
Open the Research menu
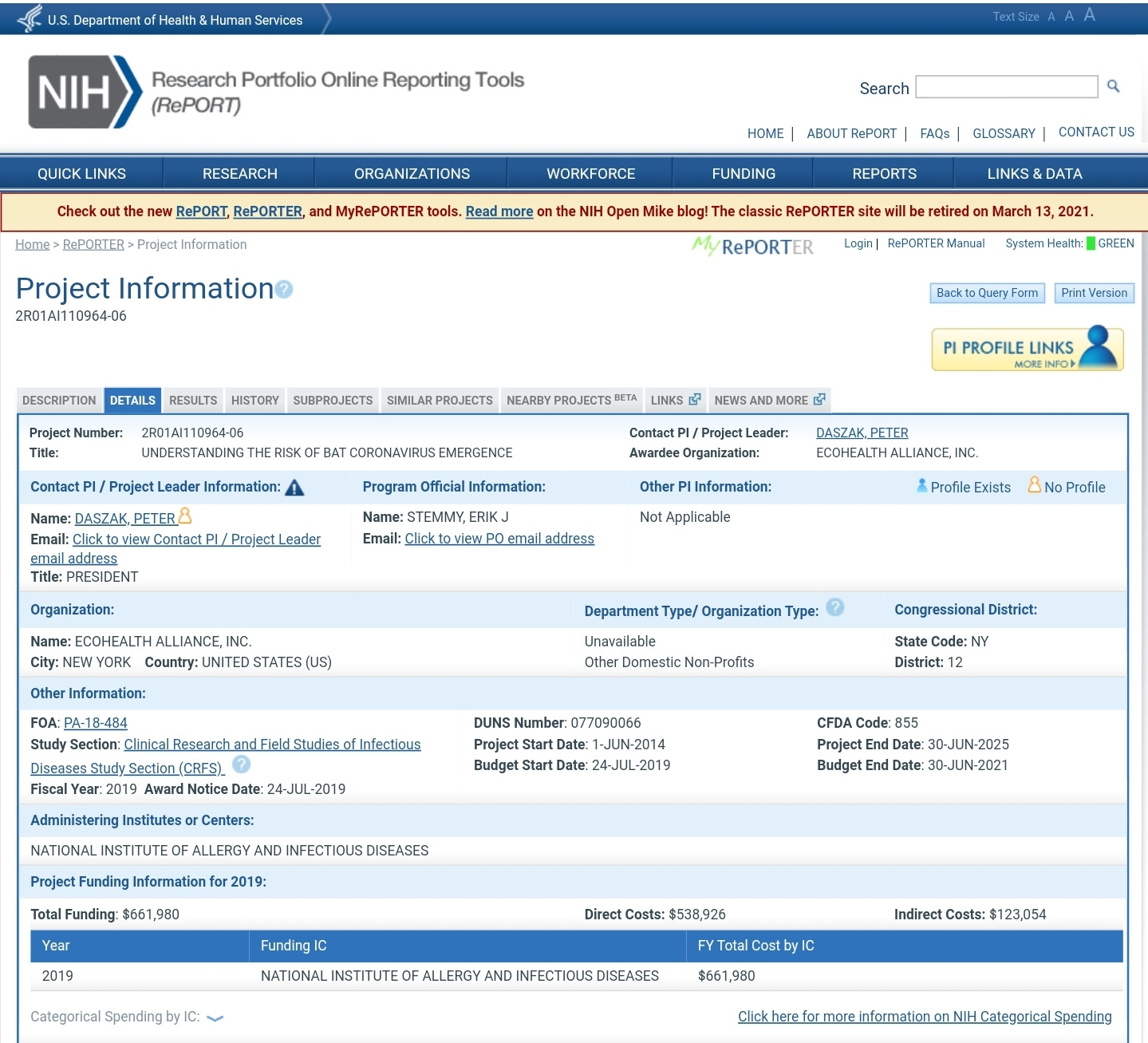point(239,173)
